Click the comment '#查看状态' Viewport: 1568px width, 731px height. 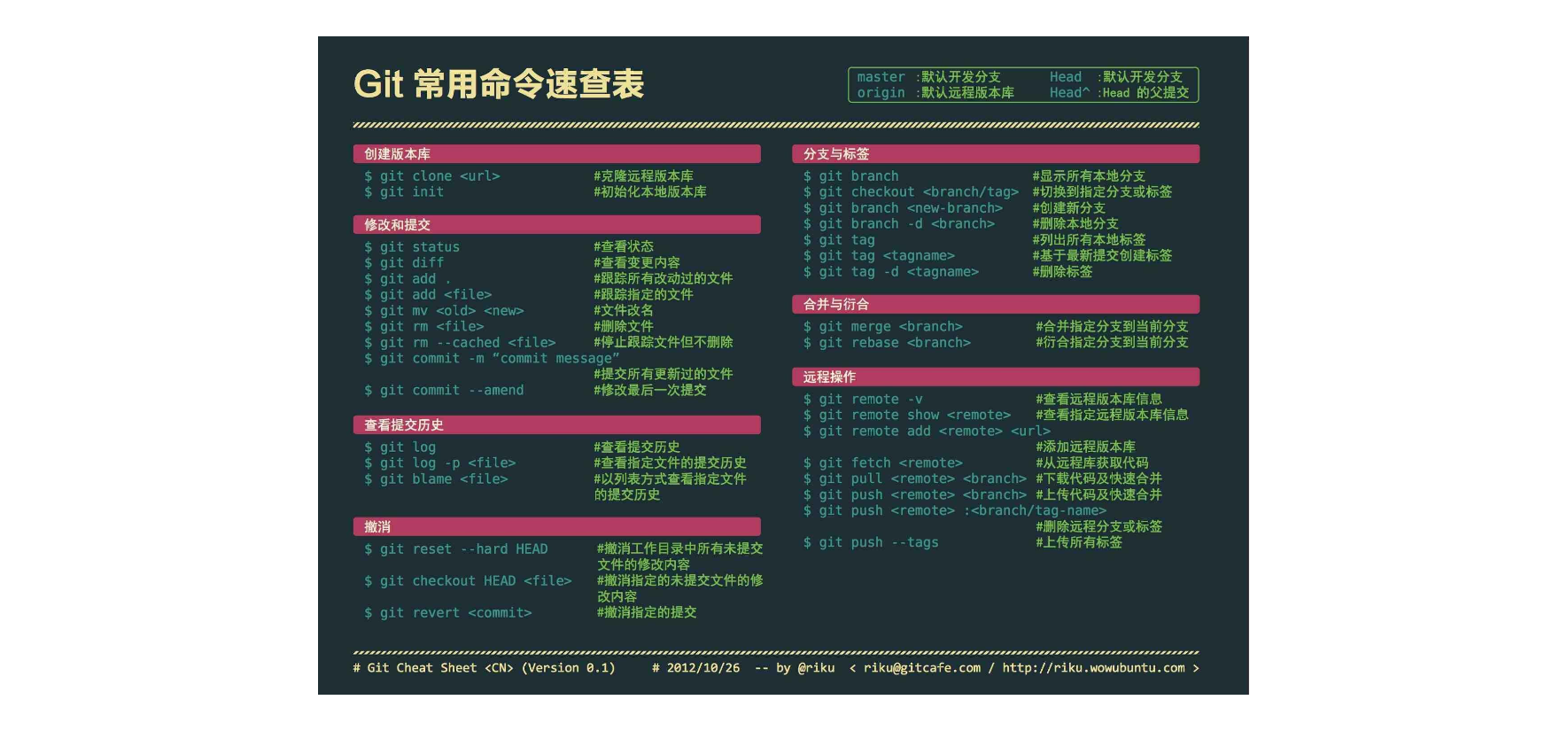[x=624, y=247]
